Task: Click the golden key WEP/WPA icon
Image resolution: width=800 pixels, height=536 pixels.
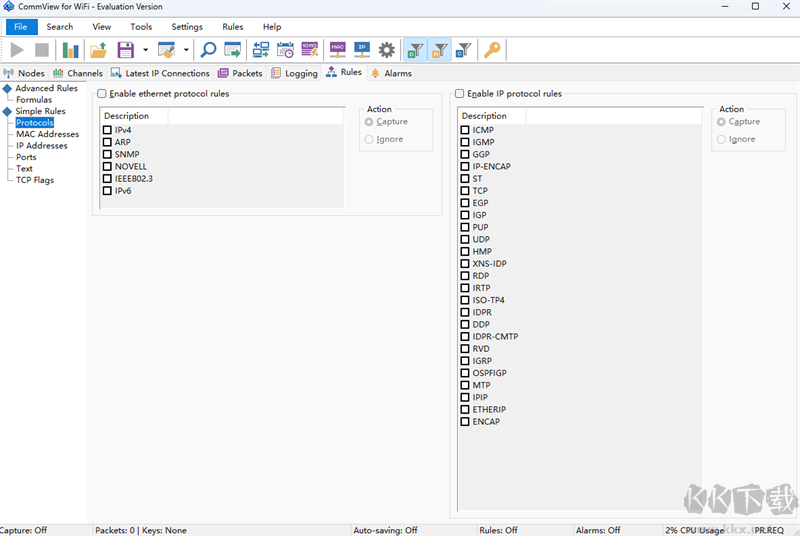Action: 492,49
